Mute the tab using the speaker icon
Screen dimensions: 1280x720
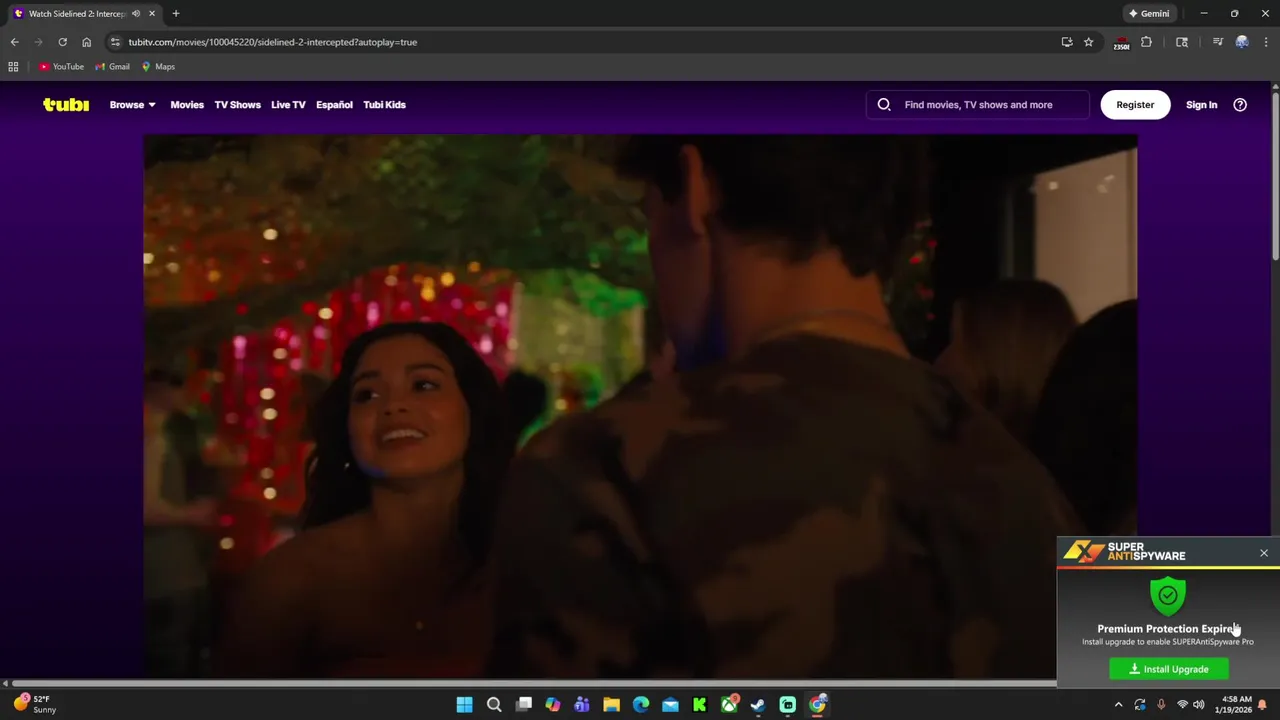coord(136,14)
